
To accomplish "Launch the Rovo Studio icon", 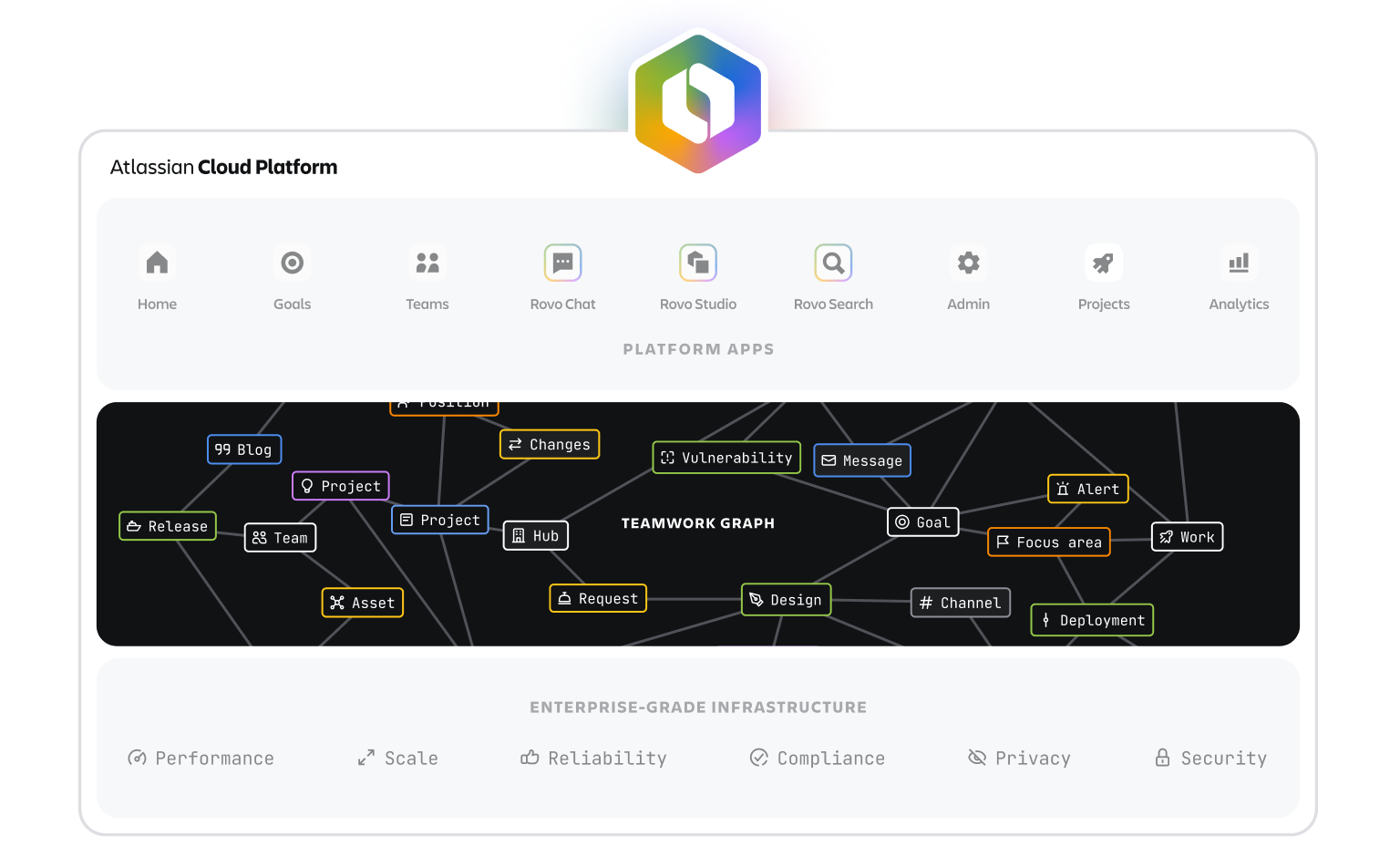I will point(698,263).
